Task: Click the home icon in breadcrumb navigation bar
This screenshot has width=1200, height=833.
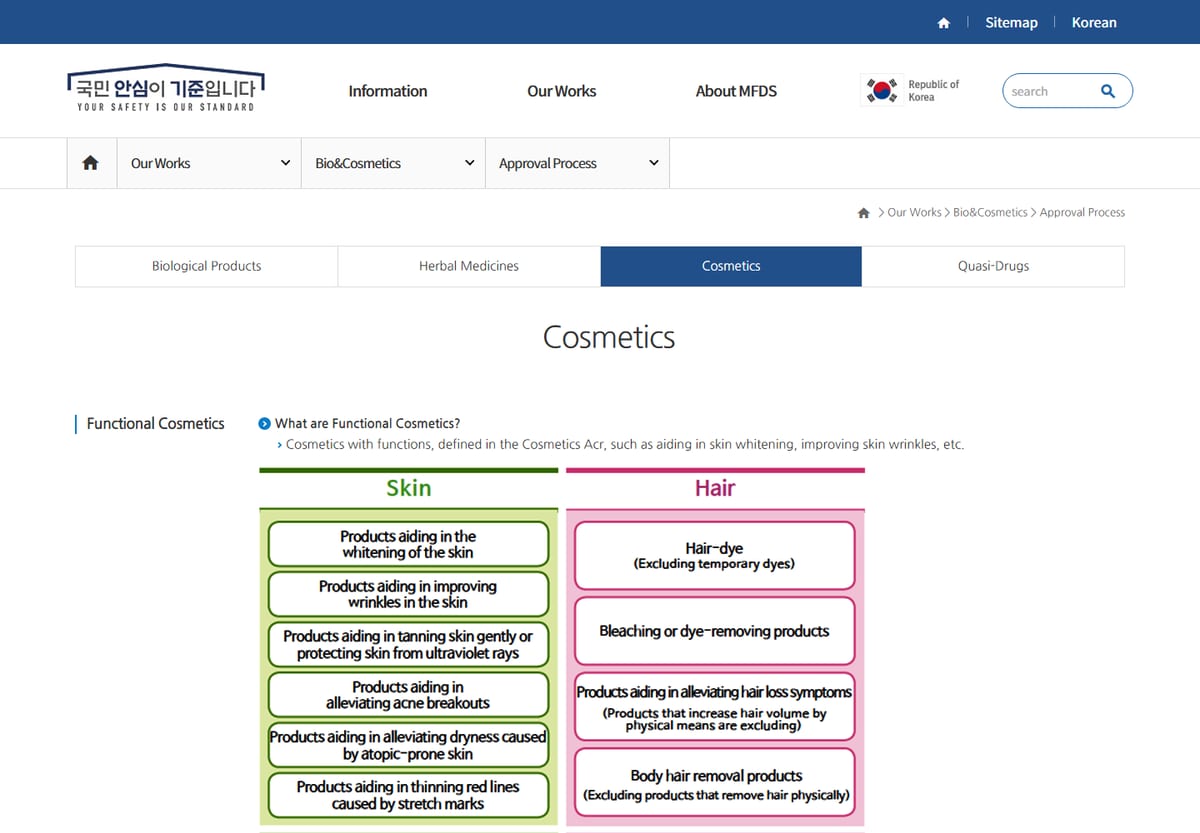Action: tap(91, 163)
